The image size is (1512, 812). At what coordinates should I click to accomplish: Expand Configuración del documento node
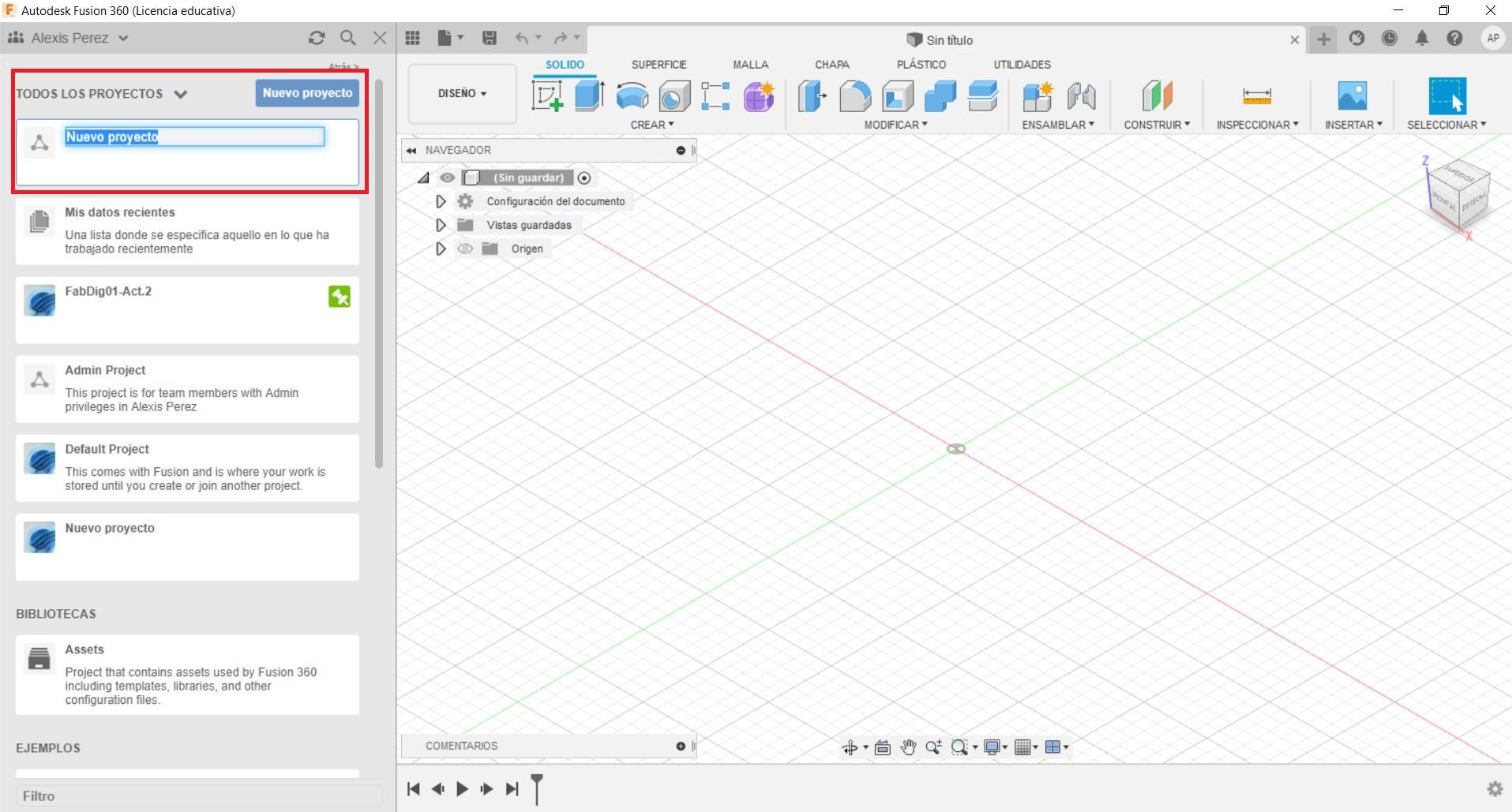click(x=441, y=202)
